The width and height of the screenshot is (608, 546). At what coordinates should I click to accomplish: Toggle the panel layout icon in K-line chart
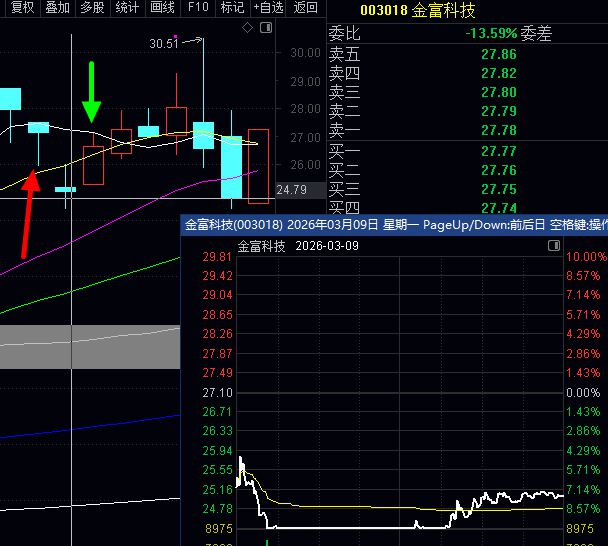[266, 28]
